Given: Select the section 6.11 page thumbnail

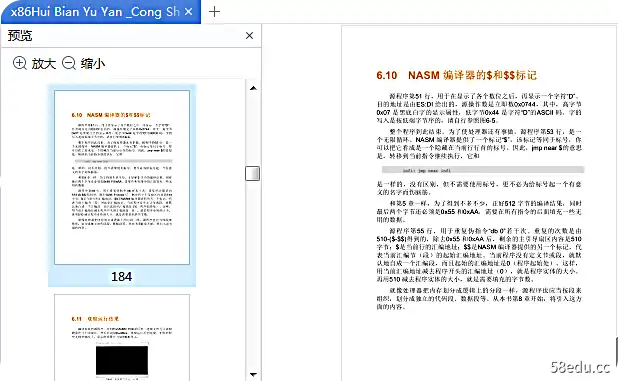Looking at the screenshot, I should click(122, 338).
